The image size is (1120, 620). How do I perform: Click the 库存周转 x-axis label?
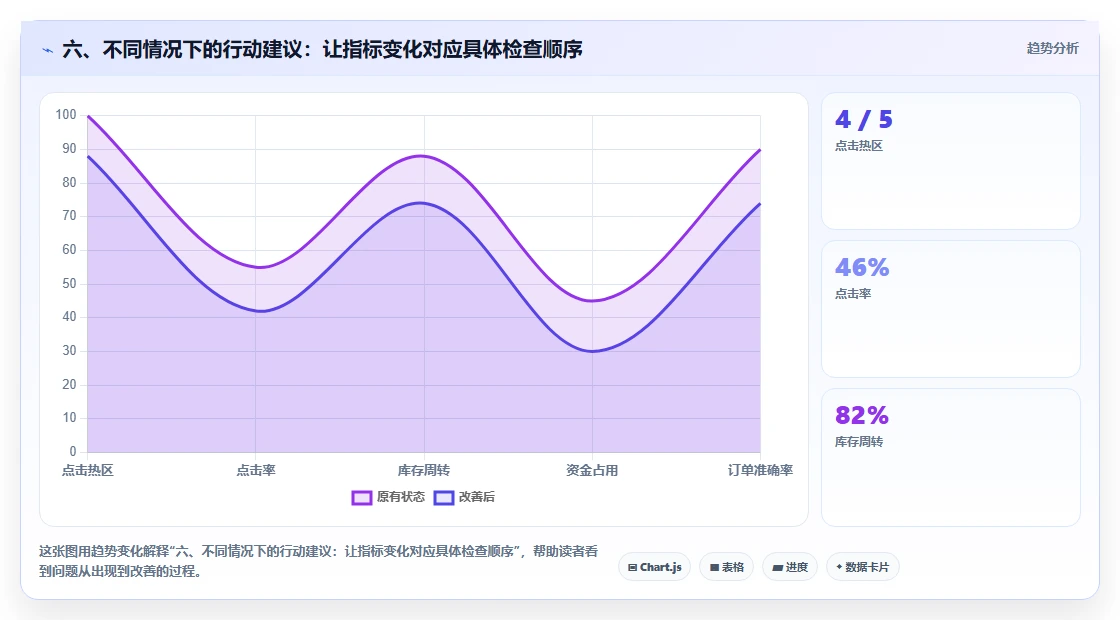click(x=424, y=470)
